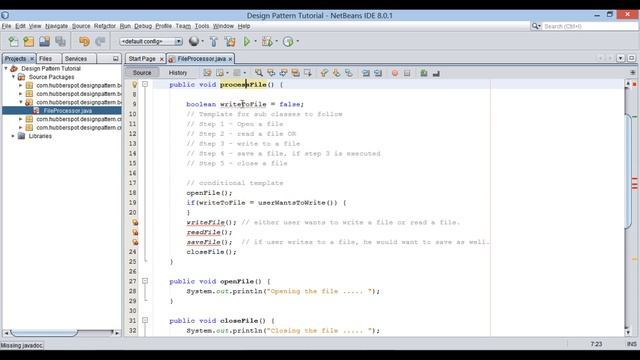Click the Projects panel horizontal scrollbar
The width and height of the screenshot is (640, 360).
tap(44, 333)
